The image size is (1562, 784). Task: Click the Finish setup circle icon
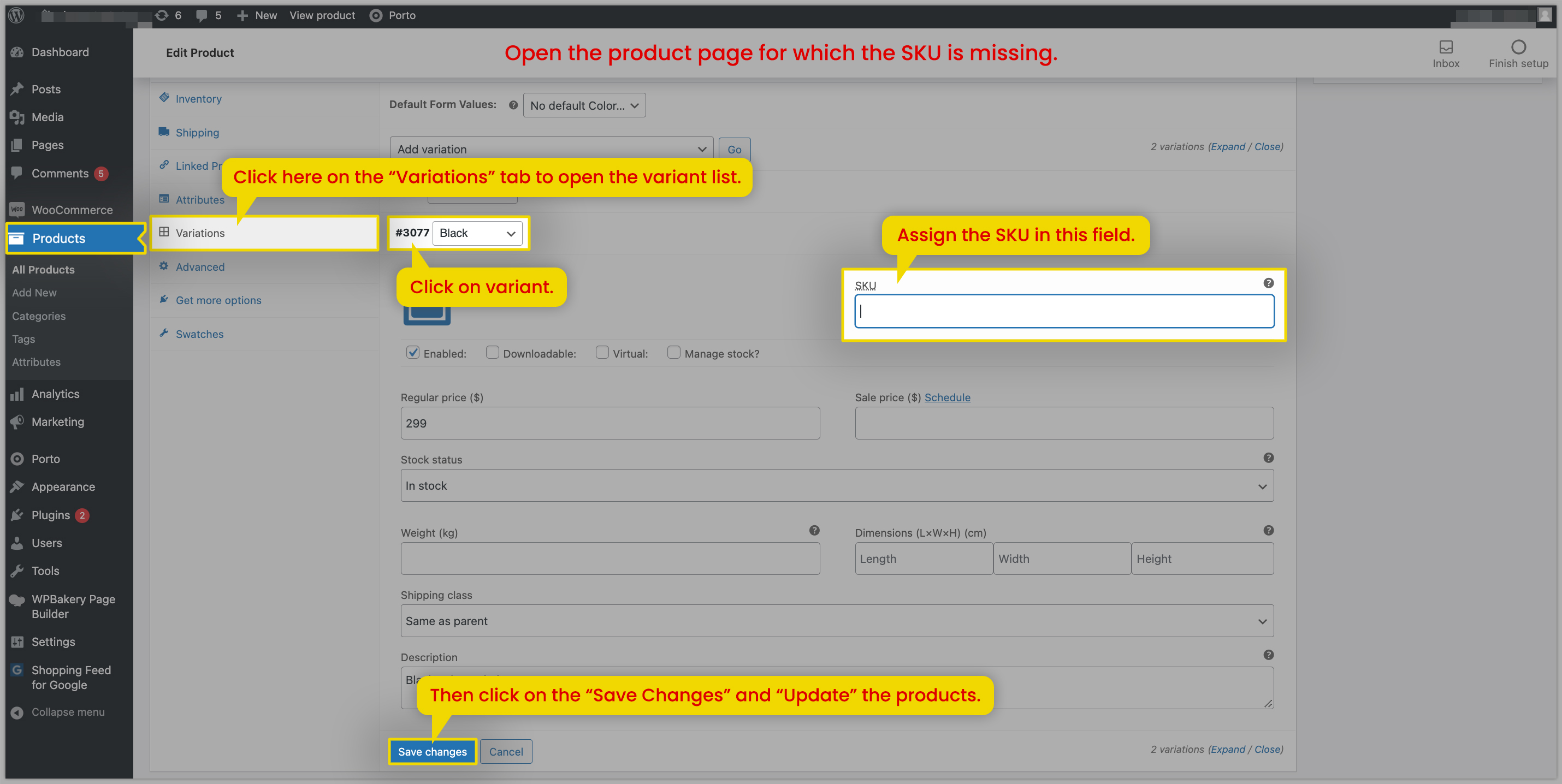click(1518, 47)
